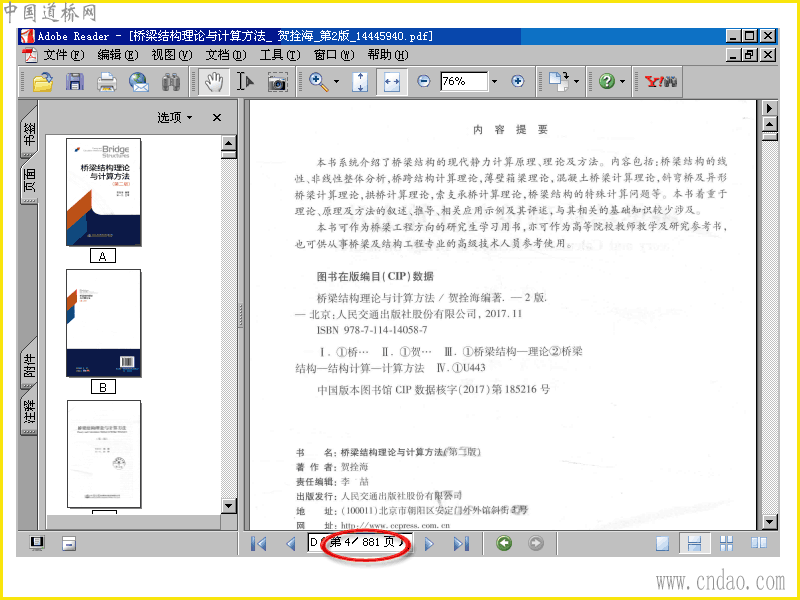
Task: Click the plus zoom in button
Action: coord(518,81)
